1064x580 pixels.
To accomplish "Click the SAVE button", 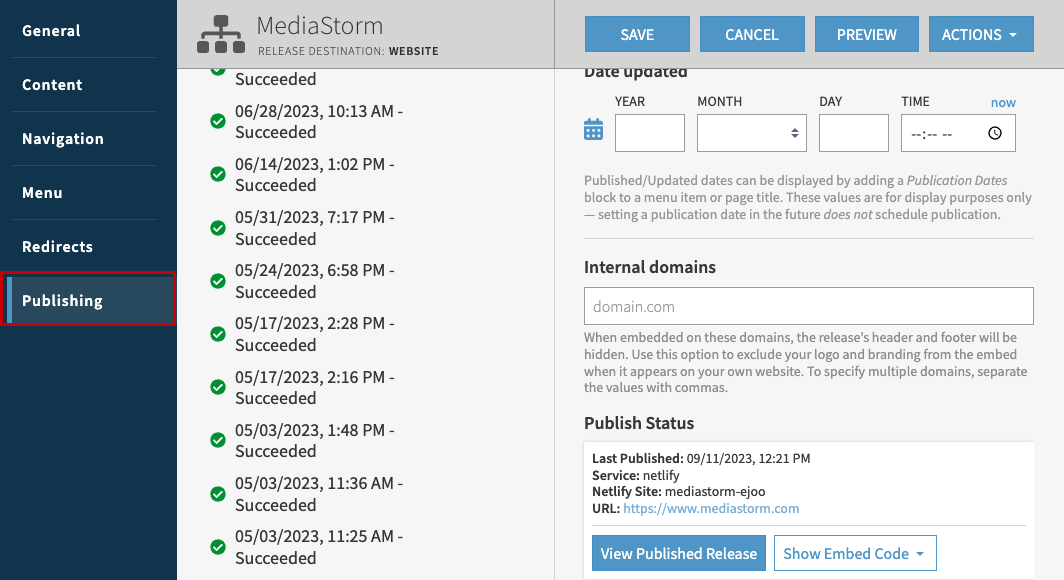I will pos(637,33).
